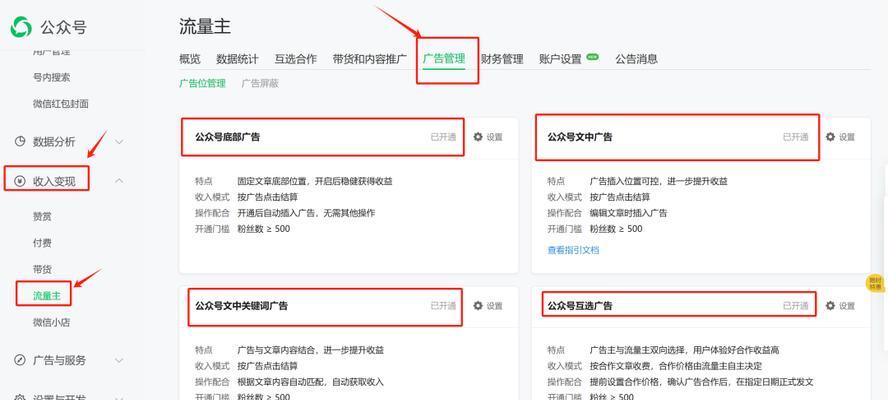Screen dimensions: 888x400
Task: Click text 广告插入位置可控，进一步提升收益
Action: point(659,181)
